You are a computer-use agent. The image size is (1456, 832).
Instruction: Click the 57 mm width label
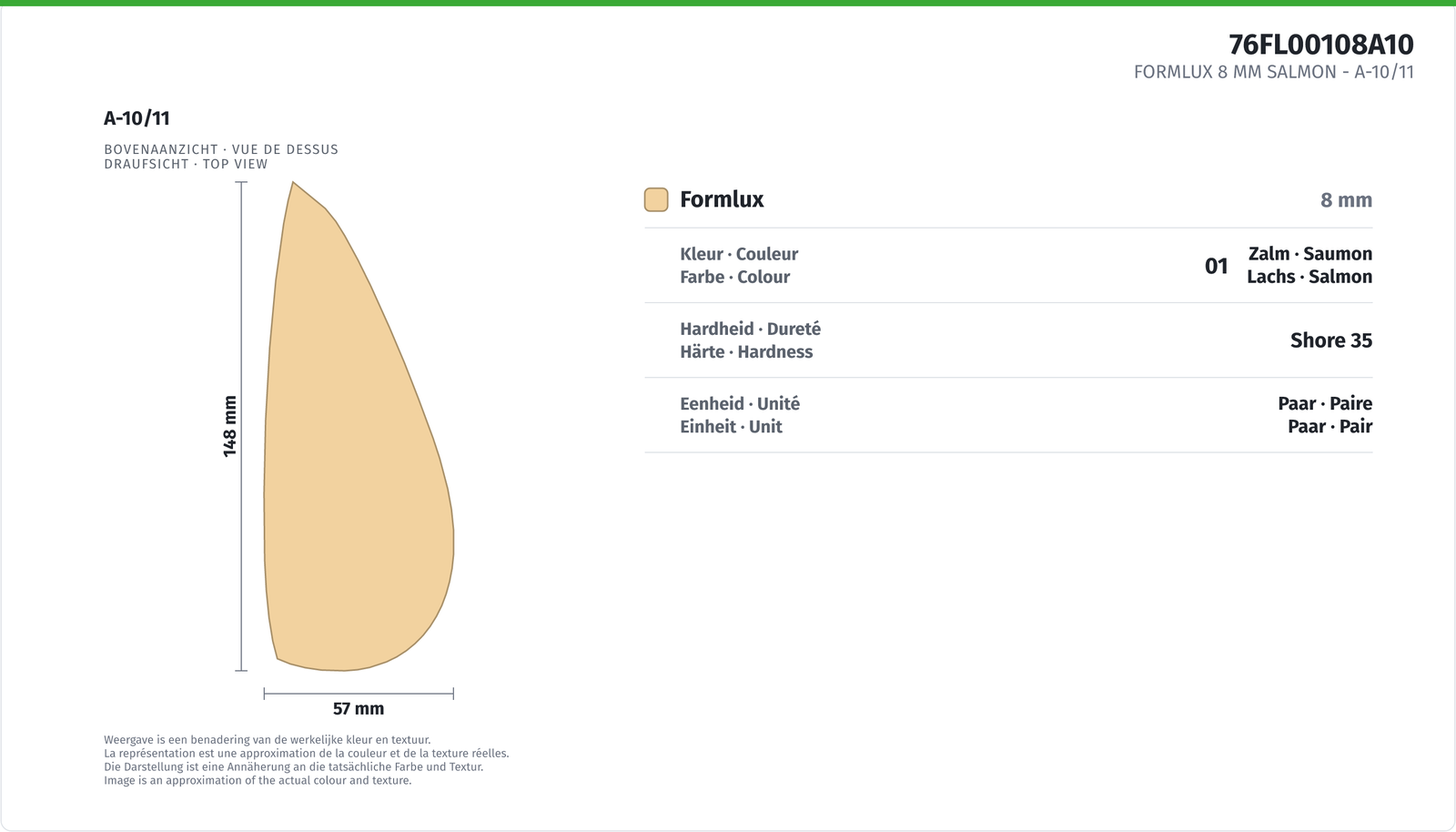point(359,708)
